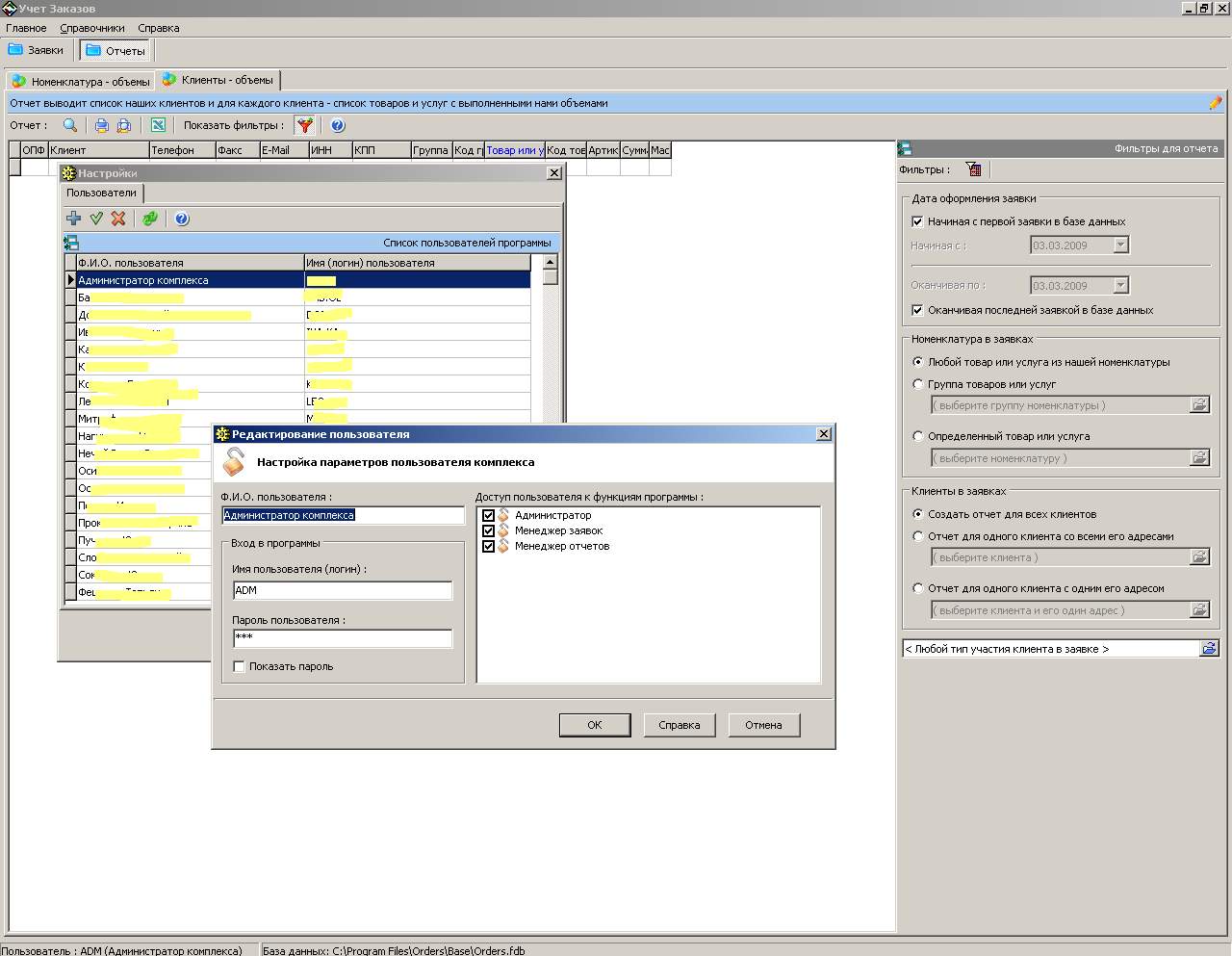1232x956 pixels.
Task: Click the Отмена button
Action: (x=763, y=725)
